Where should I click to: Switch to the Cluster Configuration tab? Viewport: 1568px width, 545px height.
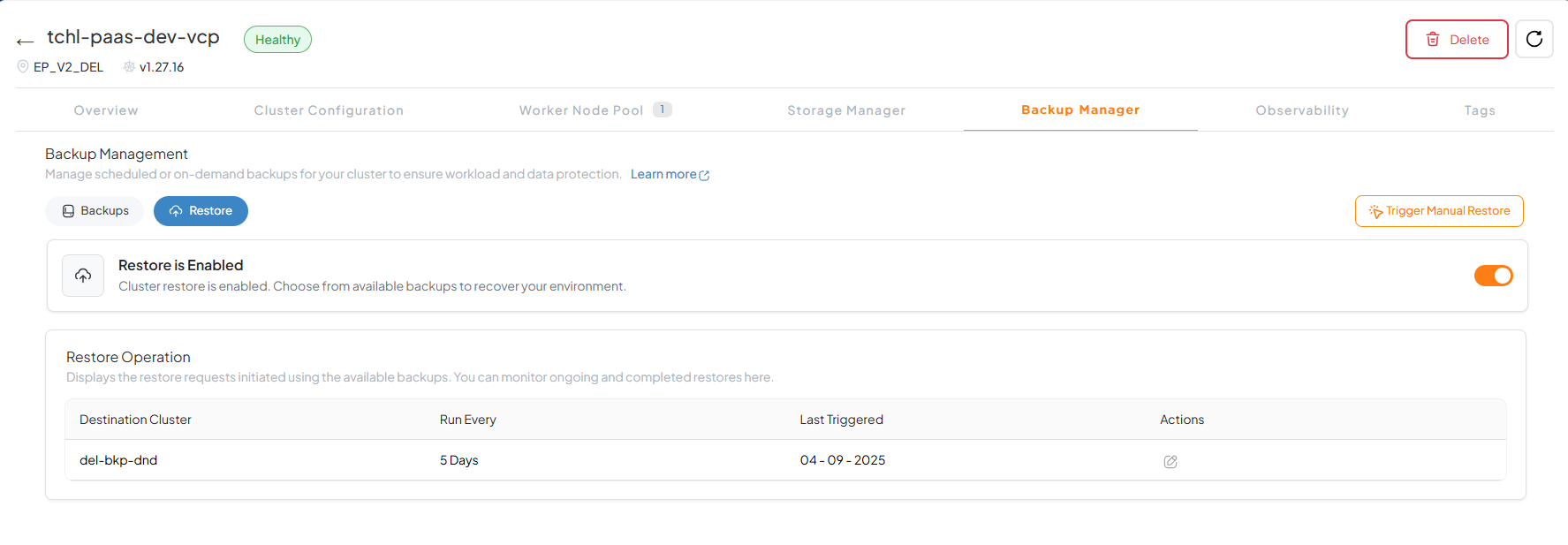[x=329, y=110]
